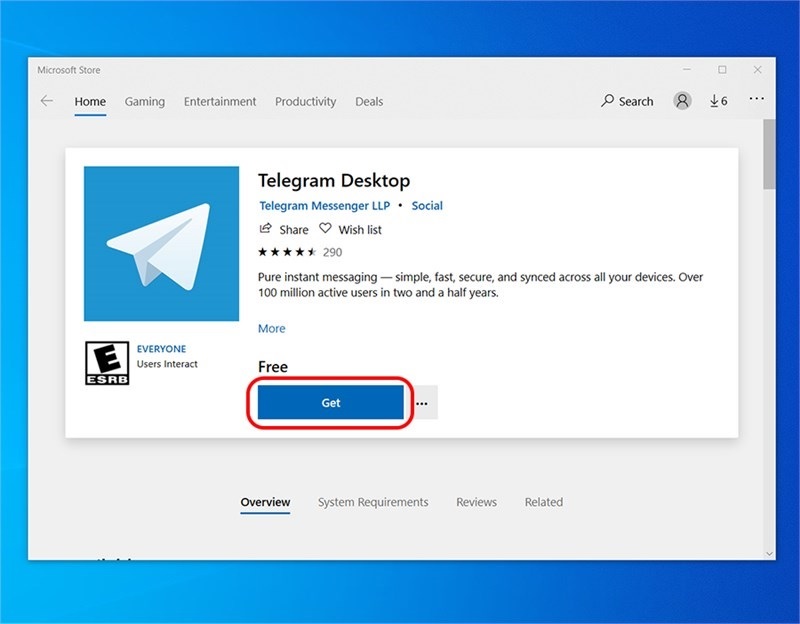Screen dimensions: 800x624
Task: Switch to the Gaming section
Action: (x=144, y=101)
